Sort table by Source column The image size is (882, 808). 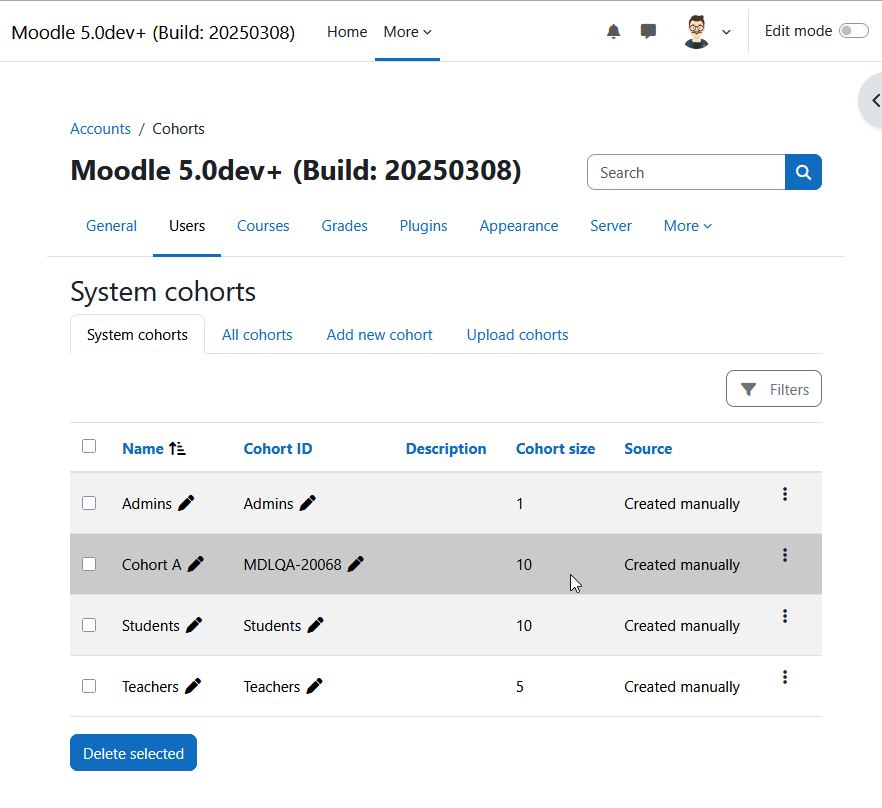tap(648, 448)
